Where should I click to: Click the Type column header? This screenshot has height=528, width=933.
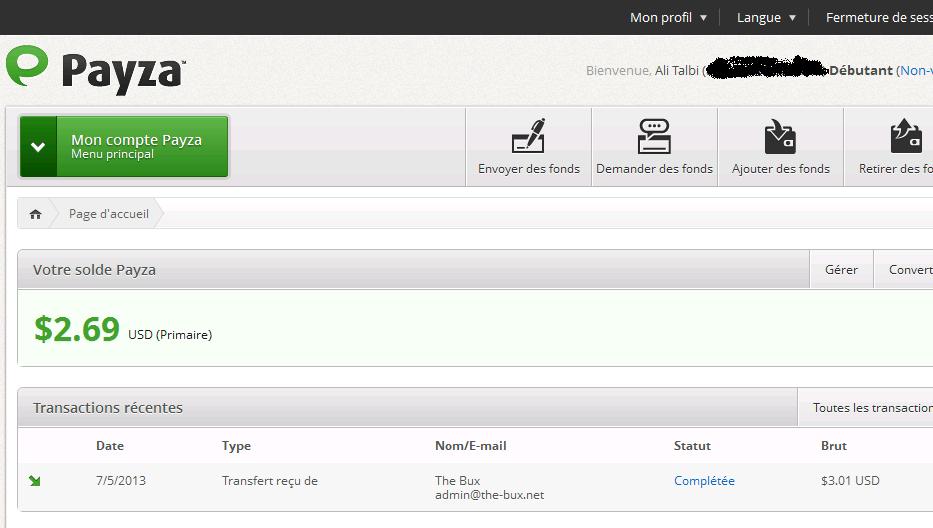(236, 446)
